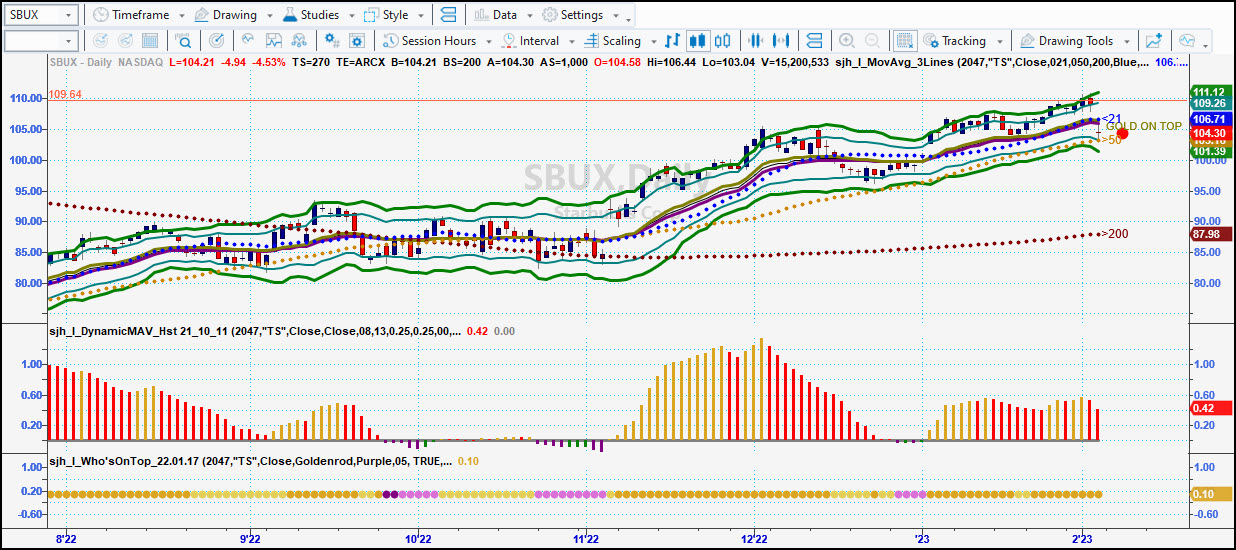Click the expand bar spacing icon
This screenshot has height=550, width=1236.
(782, 41)
